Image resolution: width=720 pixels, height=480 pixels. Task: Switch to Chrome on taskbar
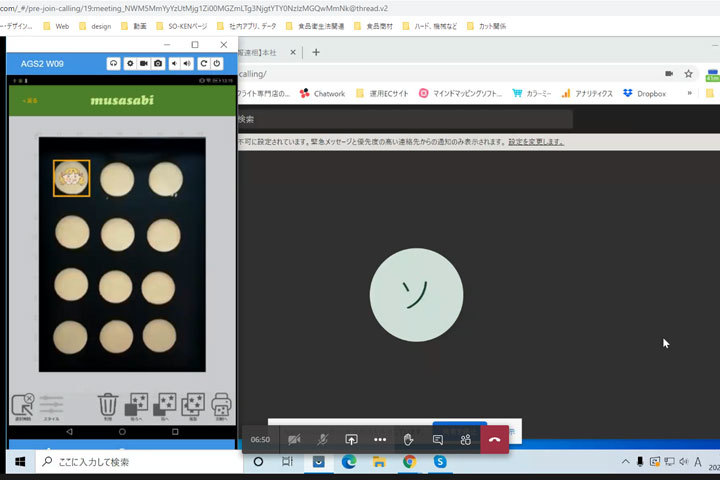tap(410, 462)
